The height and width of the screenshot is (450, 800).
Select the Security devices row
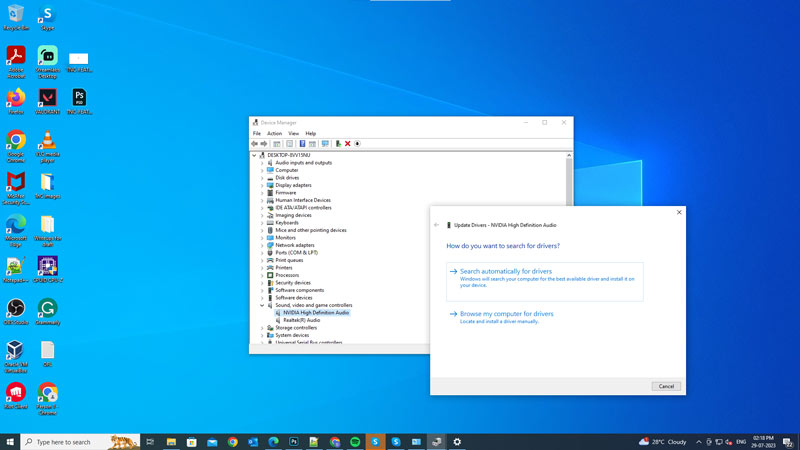(293, 283)
